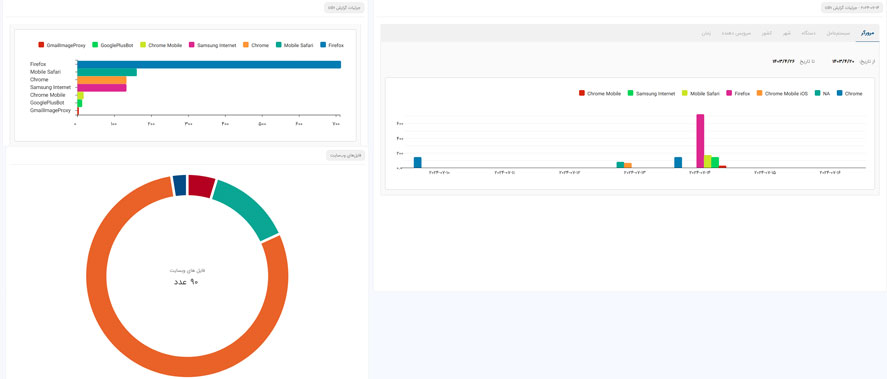887x379 pixels.
Task: Toggle GooglePlusBot legend in horizontal bar chart
Action: (x=113, y=45)
